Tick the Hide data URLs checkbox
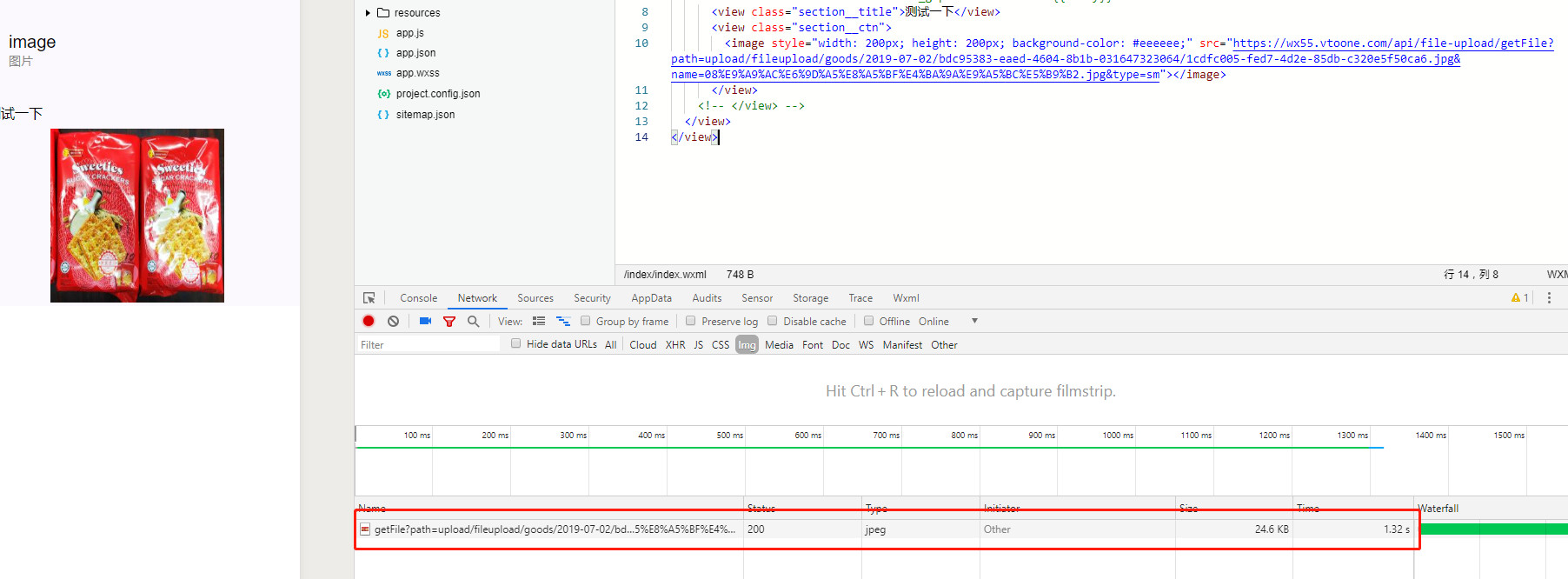The height and width of the screenshot is (579, 1568). [x=516, y=343]
